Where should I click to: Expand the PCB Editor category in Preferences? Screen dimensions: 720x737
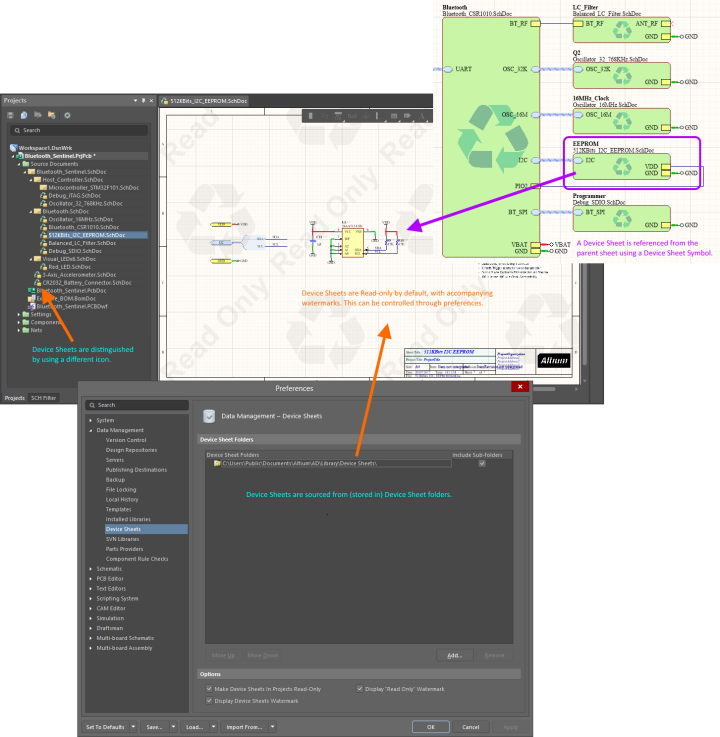[91, 579]
